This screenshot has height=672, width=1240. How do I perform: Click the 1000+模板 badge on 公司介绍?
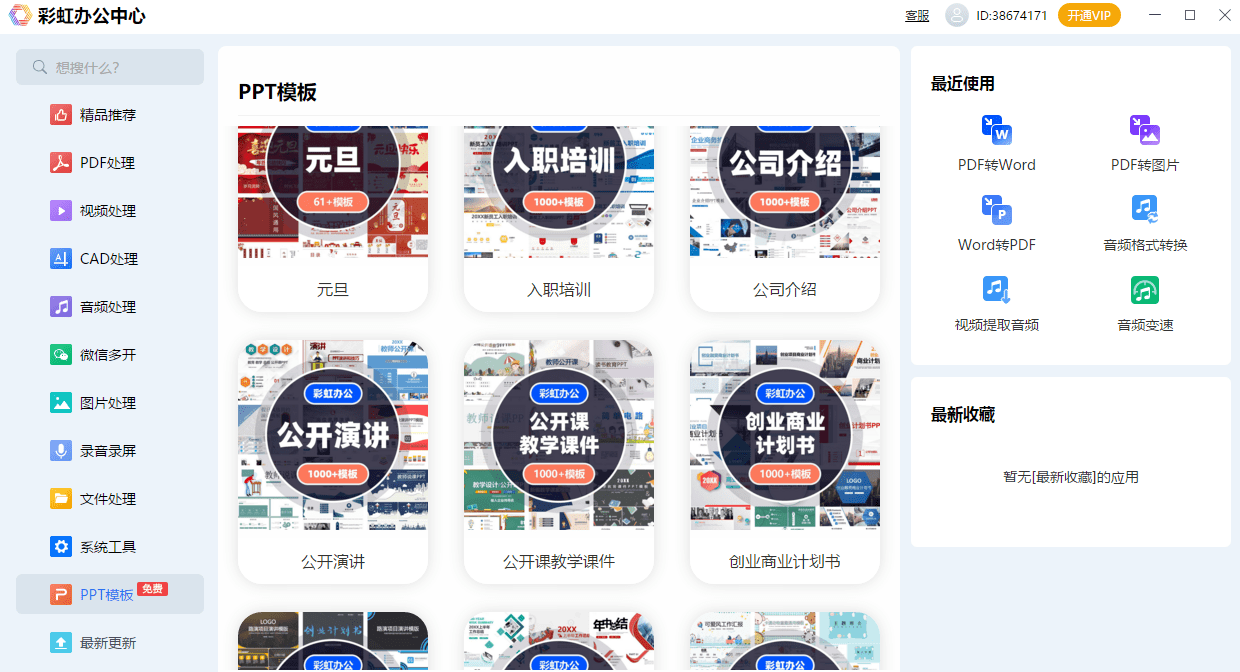click(785, 202)
